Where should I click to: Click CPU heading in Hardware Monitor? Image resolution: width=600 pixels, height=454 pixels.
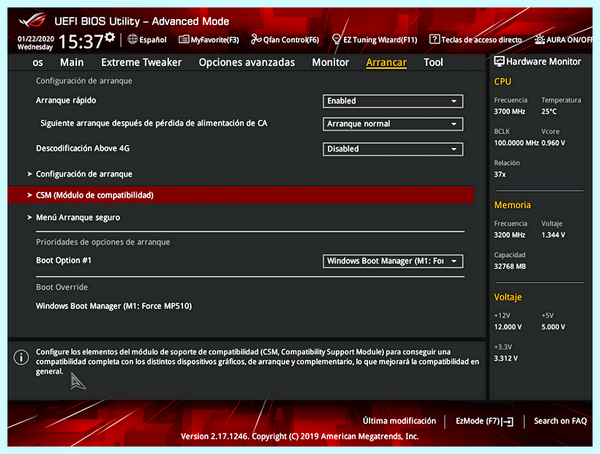[x=502, y=82]
